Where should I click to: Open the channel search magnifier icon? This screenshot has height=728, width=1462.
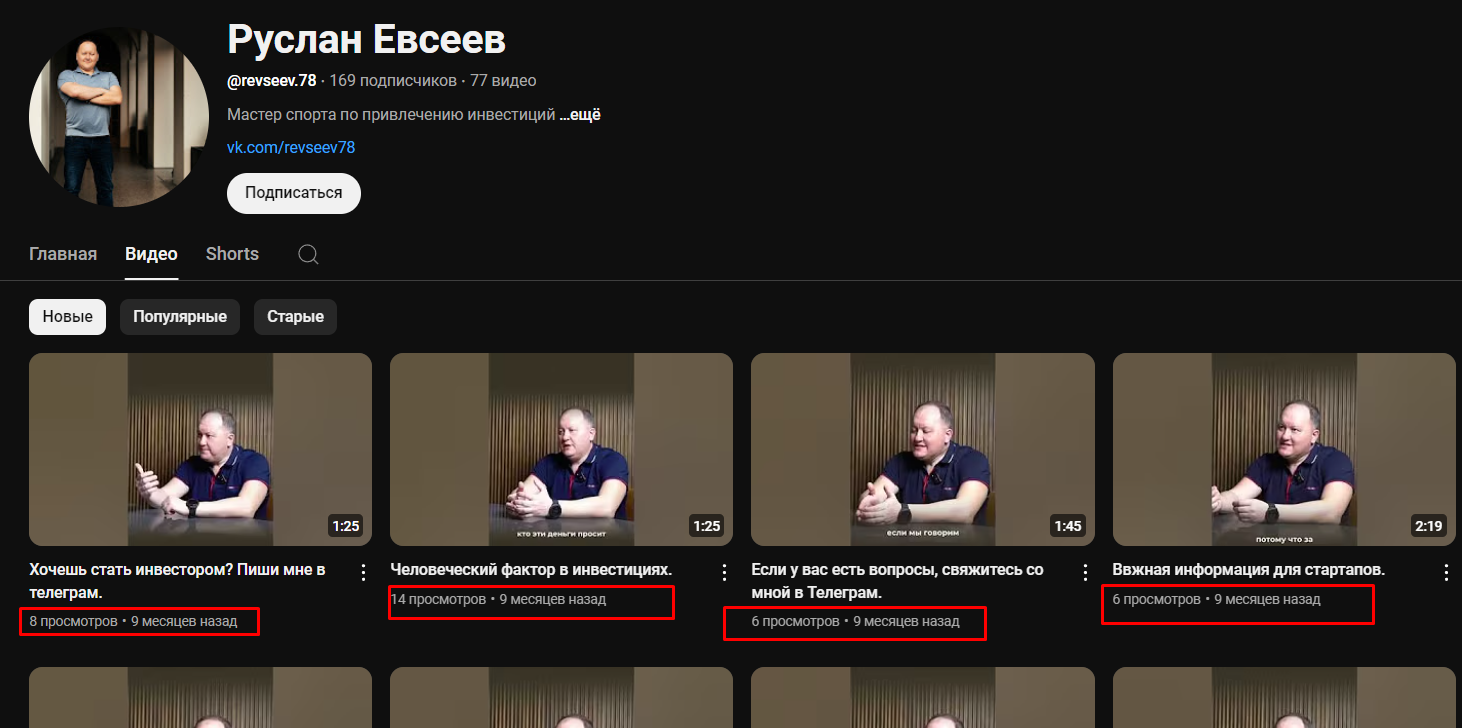click(x=308, y=254)
